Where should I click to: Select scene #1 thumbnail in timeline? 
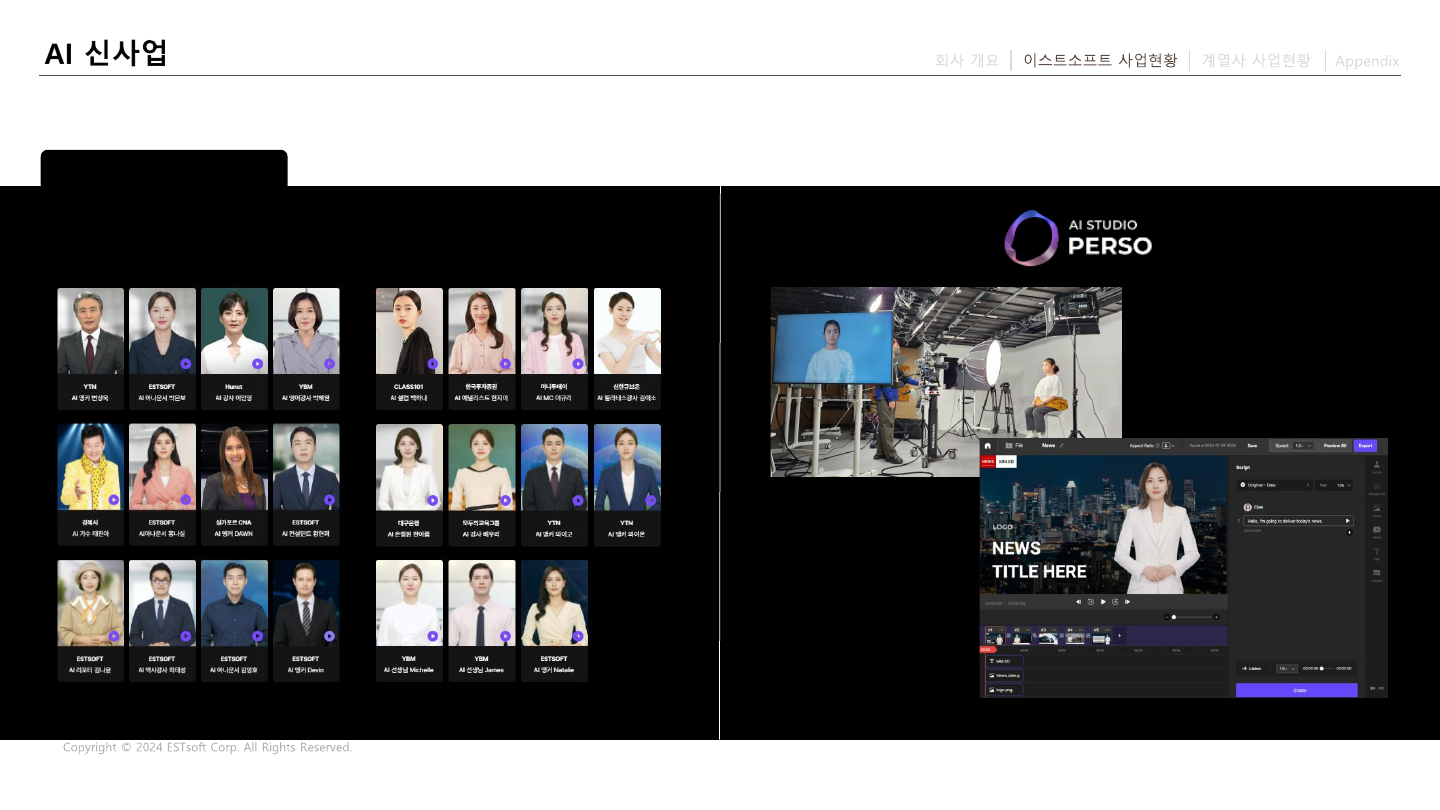[x=996, y=636]
